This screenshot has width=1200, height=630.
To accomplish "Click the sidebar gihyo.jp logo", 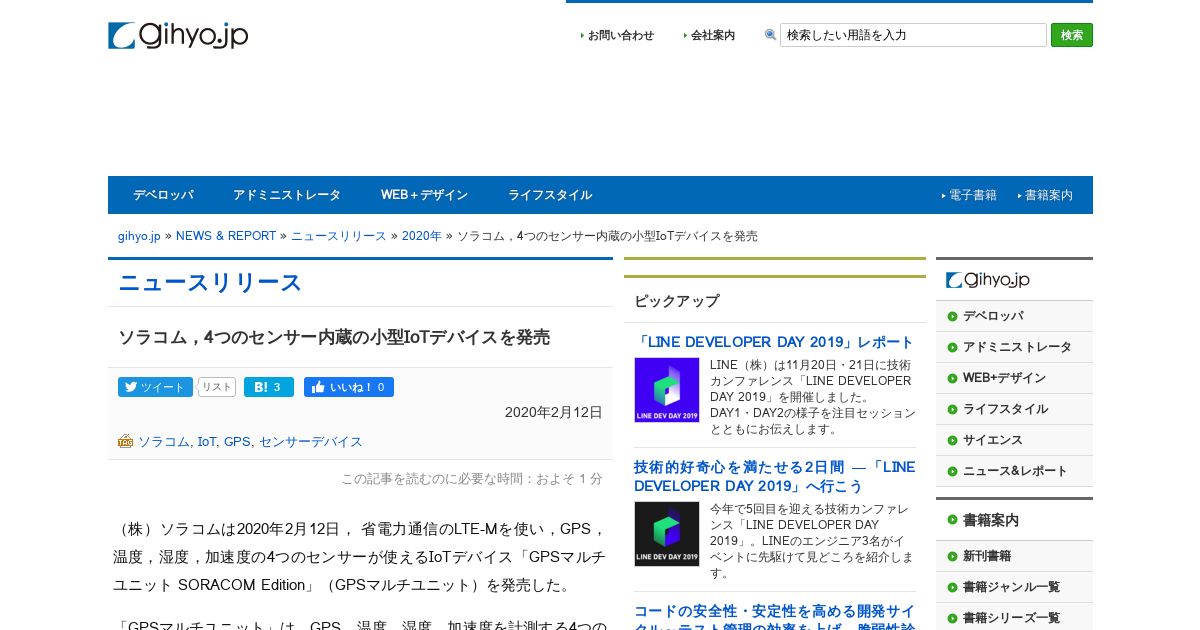I will (988, 280).
